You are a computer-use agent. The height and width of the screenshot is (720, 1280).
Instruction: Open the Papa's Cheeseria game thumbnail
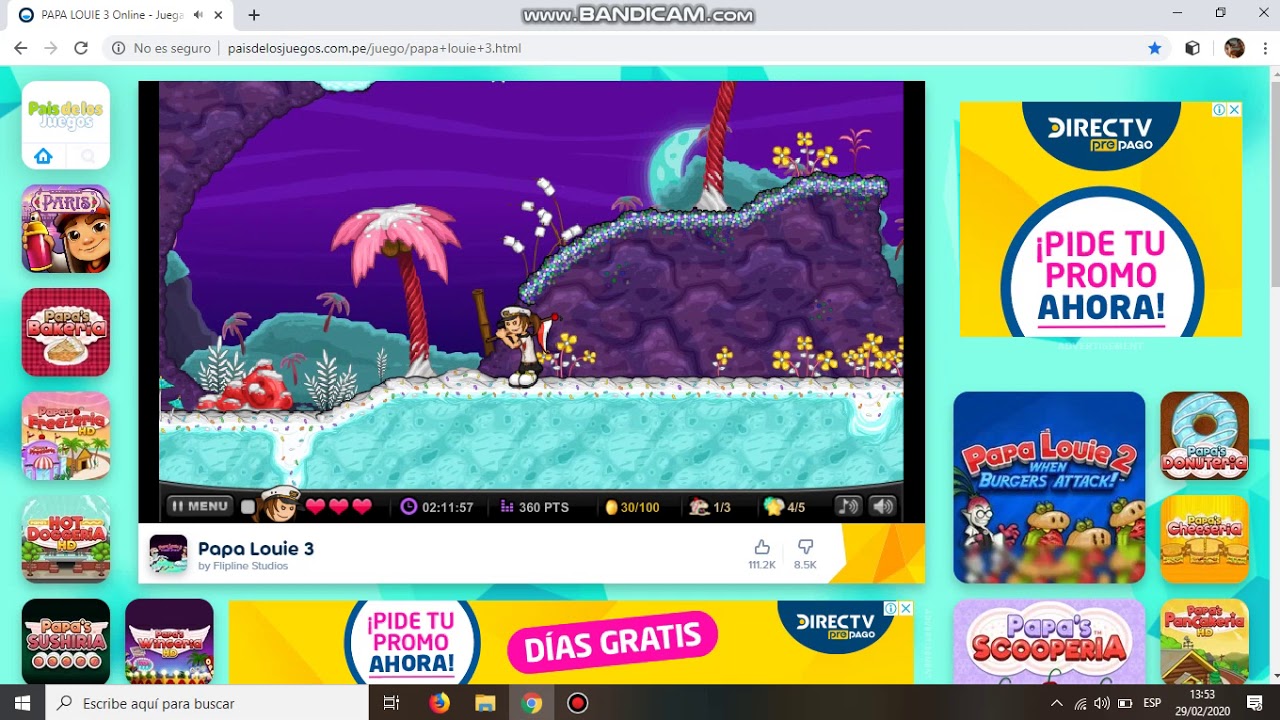[x=1205, y=539]
